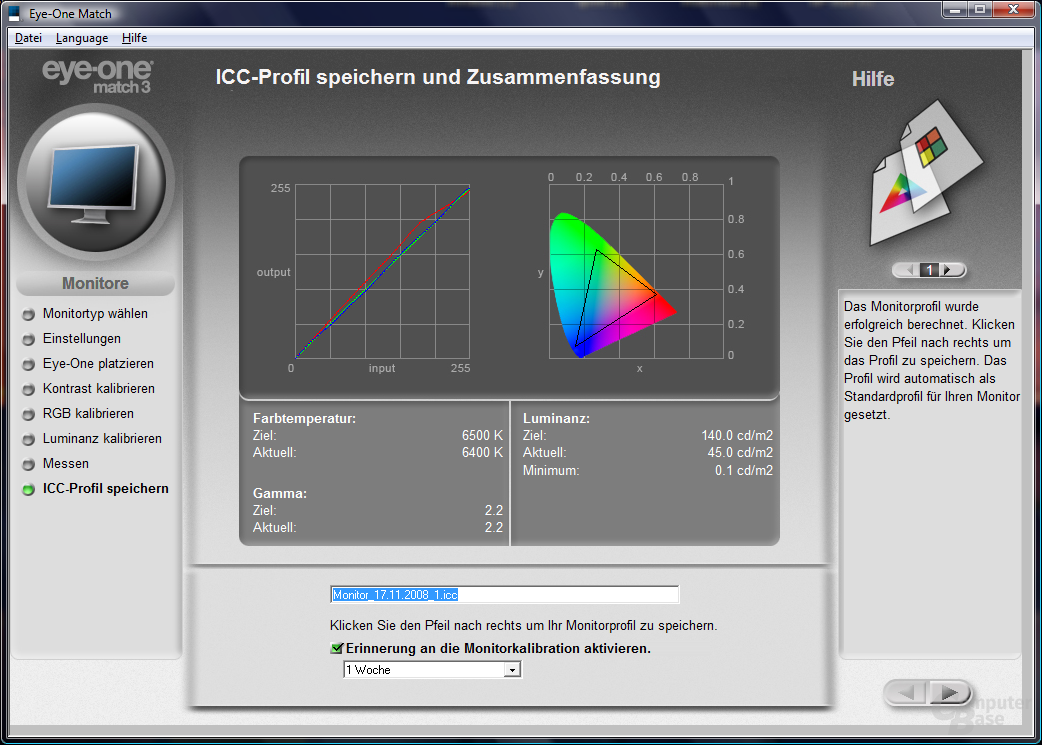
Task: Go to previous help page arrow
Action: pyautogui.click(x=908, y=270)
